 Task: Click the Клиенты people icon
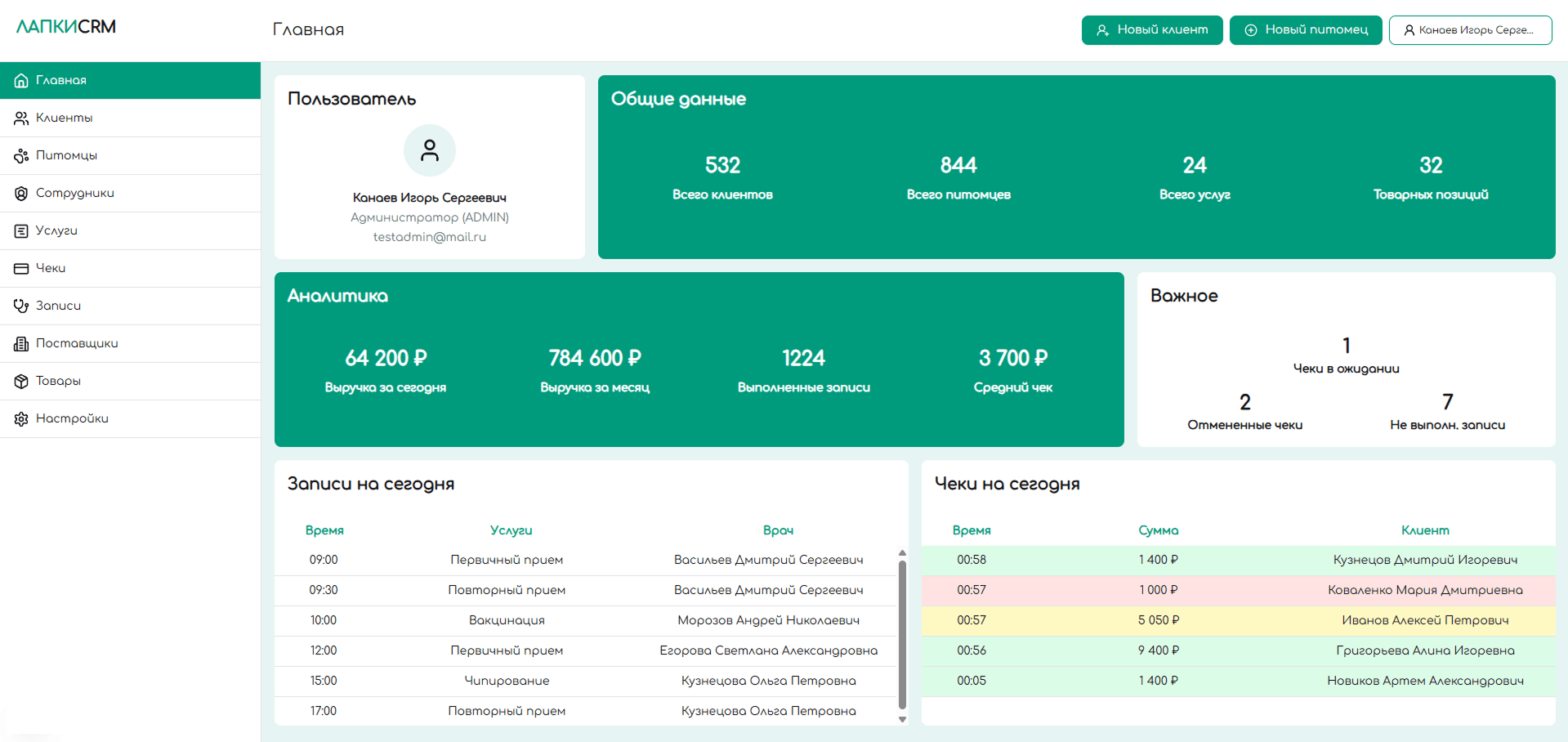[x=21, y=118]
